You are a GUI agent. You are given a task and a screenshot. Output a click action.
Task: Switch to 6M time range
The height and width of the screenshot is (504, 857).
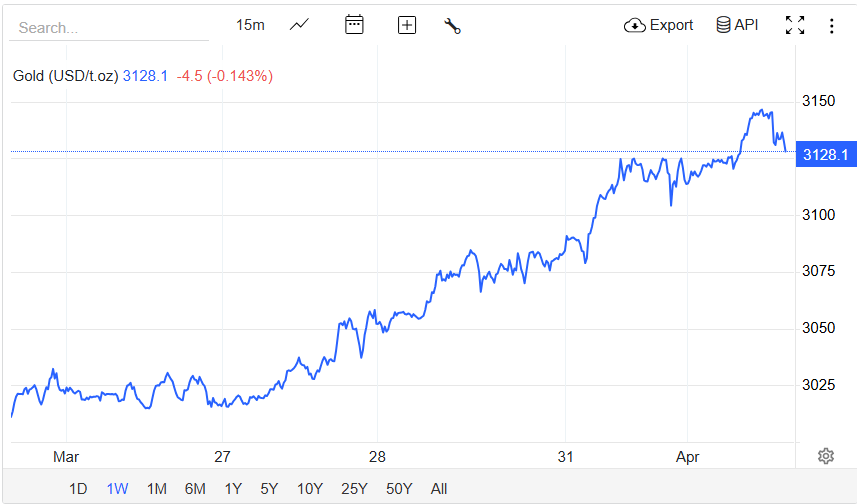(x=195, y=488)
